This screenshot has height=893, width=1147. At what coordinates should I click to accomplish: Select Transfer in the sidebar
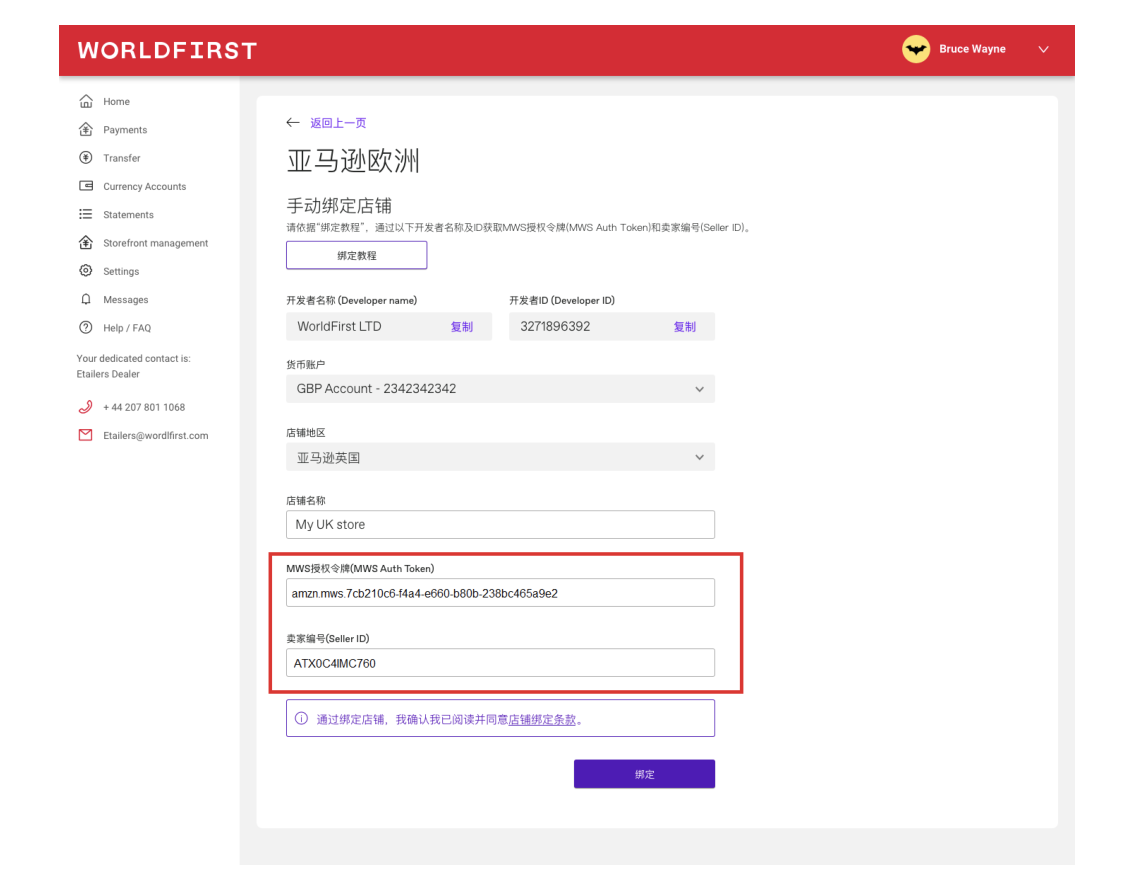pyautogui.click(x=121, y=158)
